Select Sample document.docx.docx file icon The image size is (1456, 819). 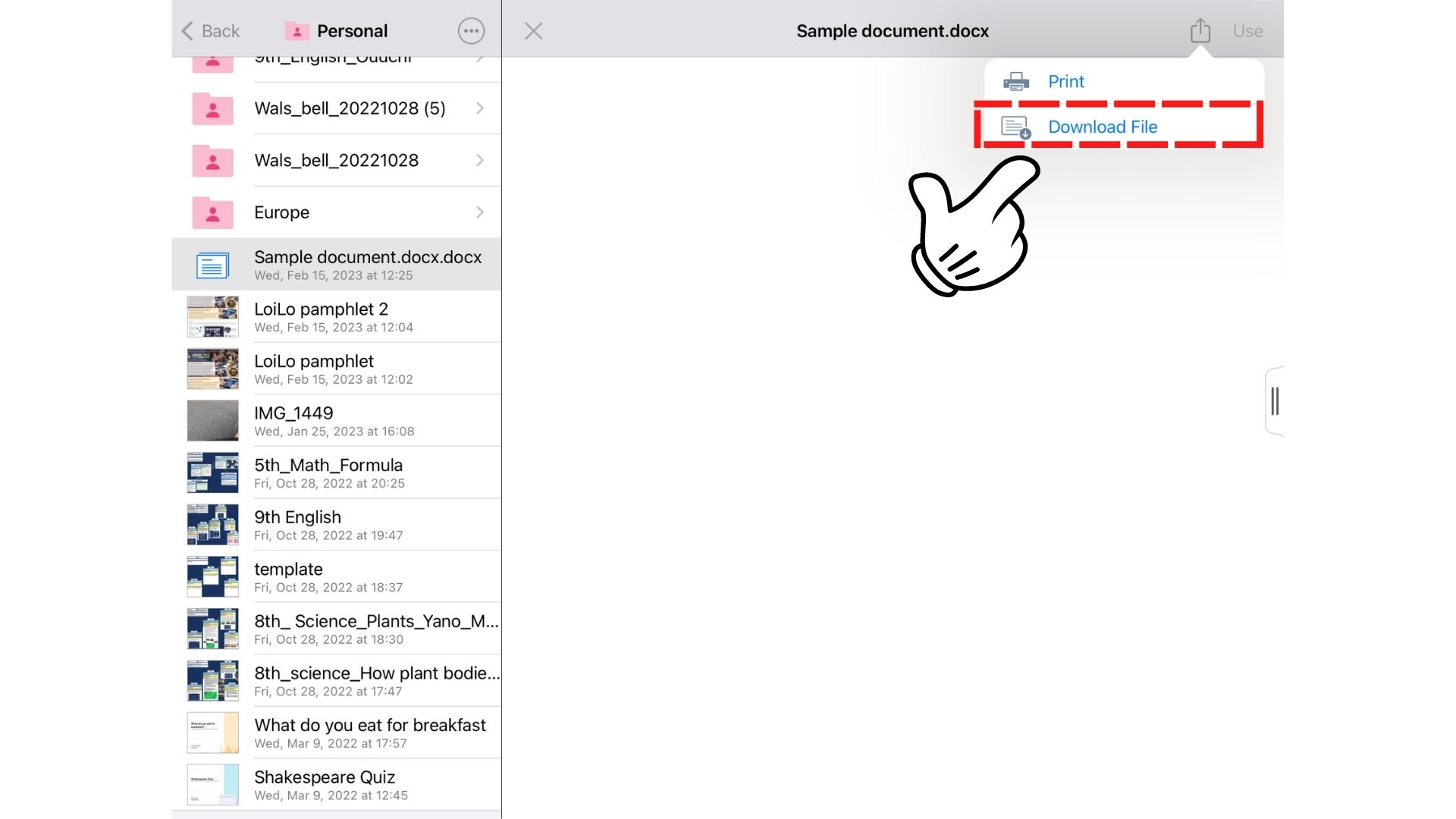pyautogui.click(x=212, y=265)
